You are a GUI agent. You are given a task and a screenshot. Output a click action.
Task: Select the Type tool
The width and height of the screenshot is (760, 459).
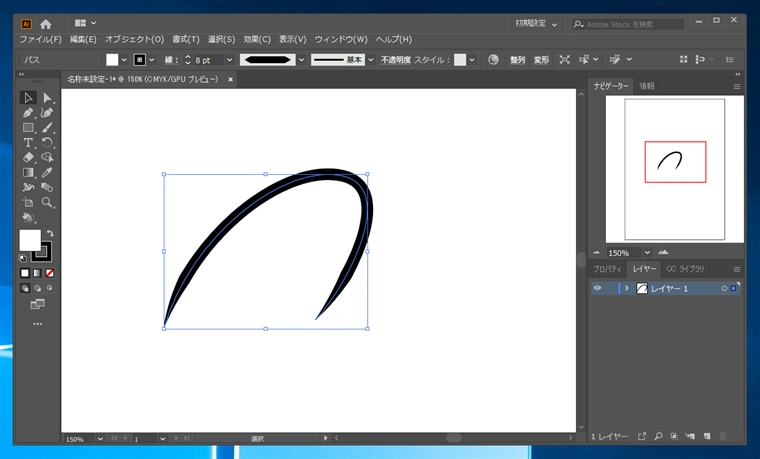(28, 142)
